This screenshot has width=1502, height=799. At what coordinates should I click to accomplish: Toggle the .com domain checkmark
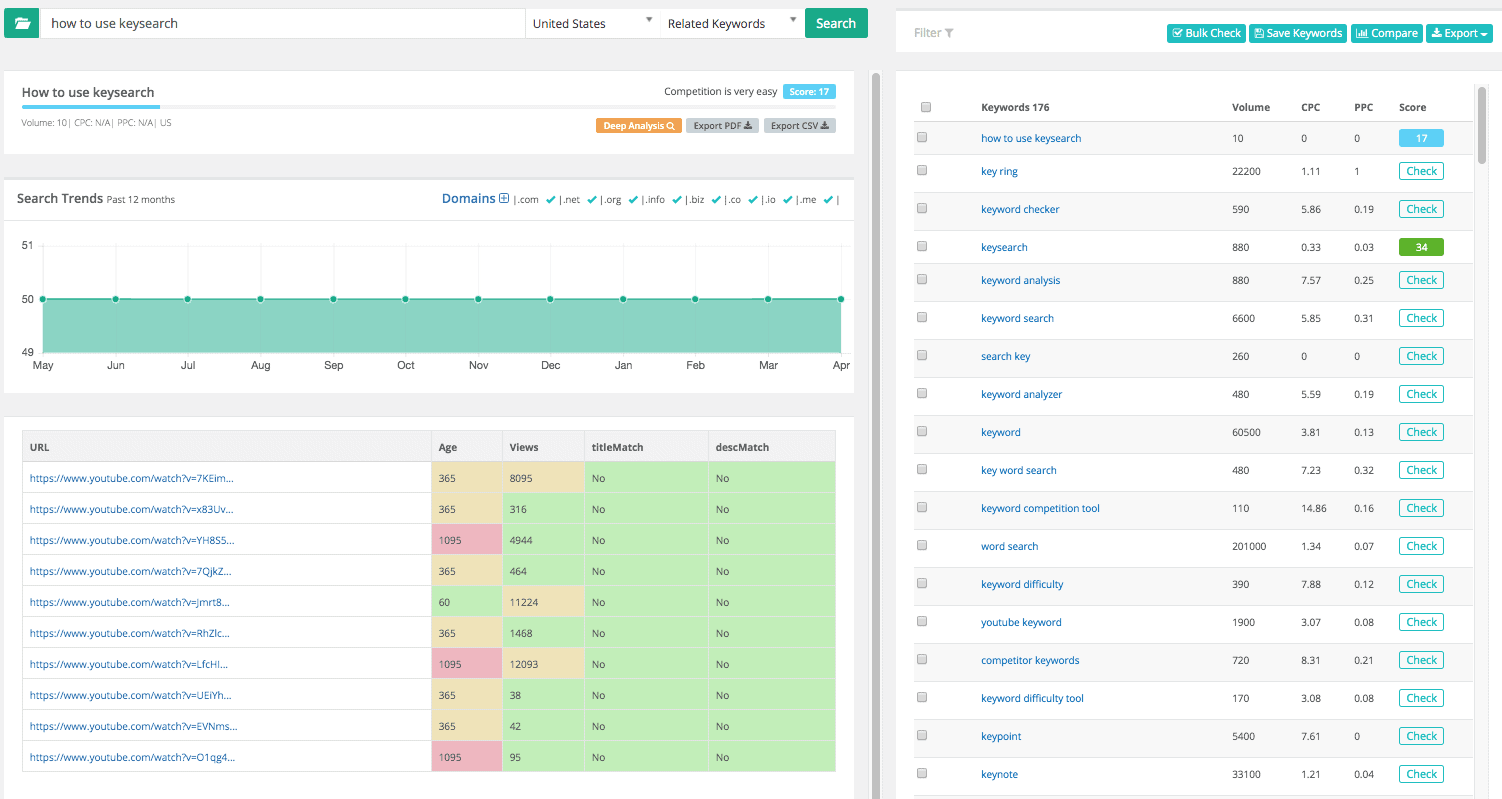point(551,200)
